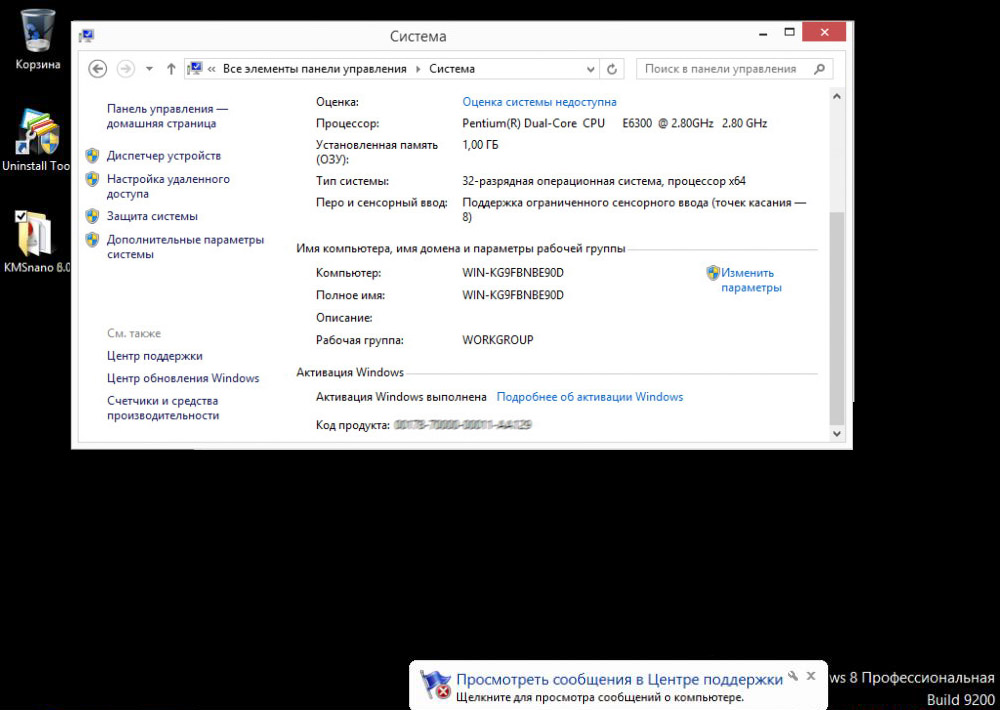Click the computer icon in address bar

[x=195, y=68]
